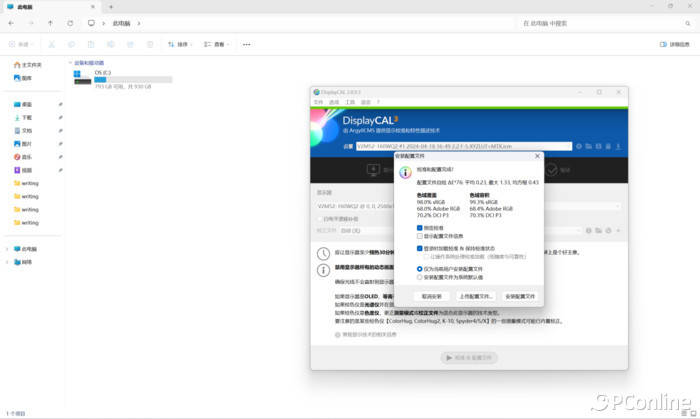Click the Explorer more options ellipsis

coord(247,44)
